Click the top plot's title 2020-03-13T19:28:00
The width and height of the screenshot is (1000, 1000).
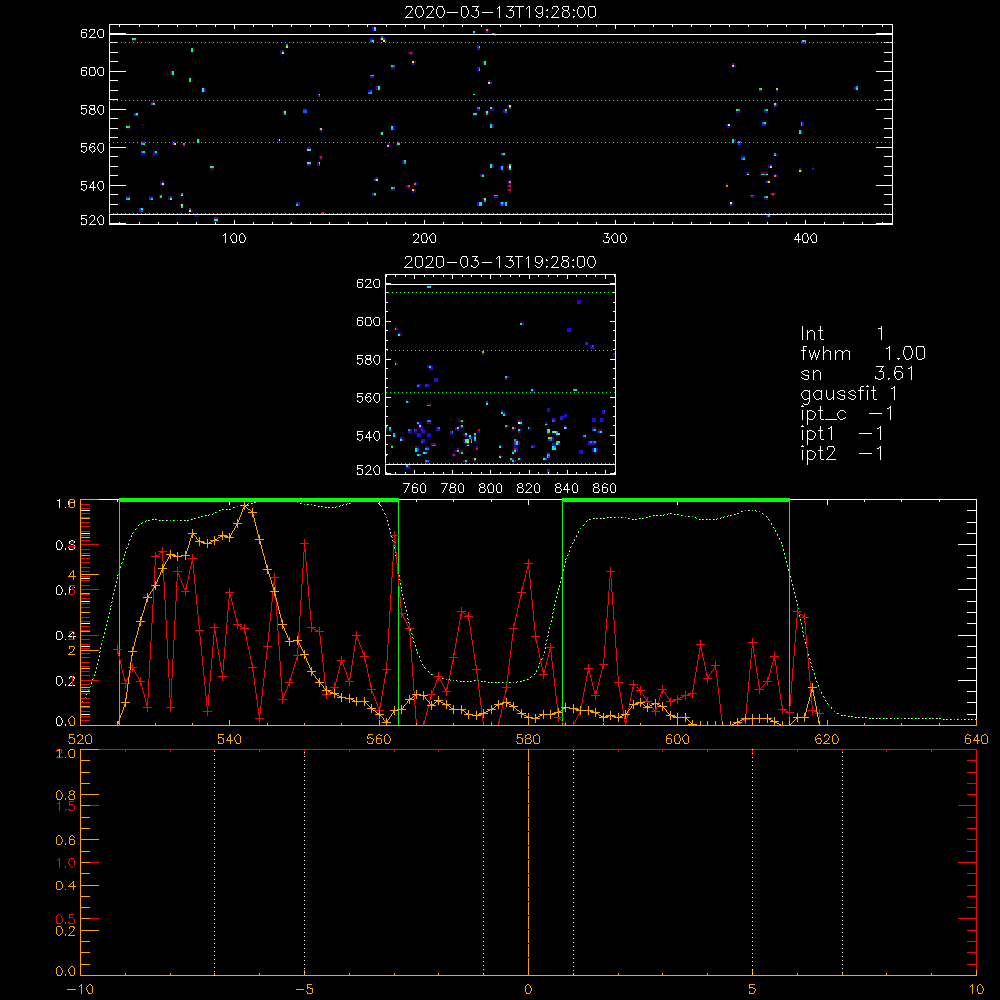coord(501,12)
